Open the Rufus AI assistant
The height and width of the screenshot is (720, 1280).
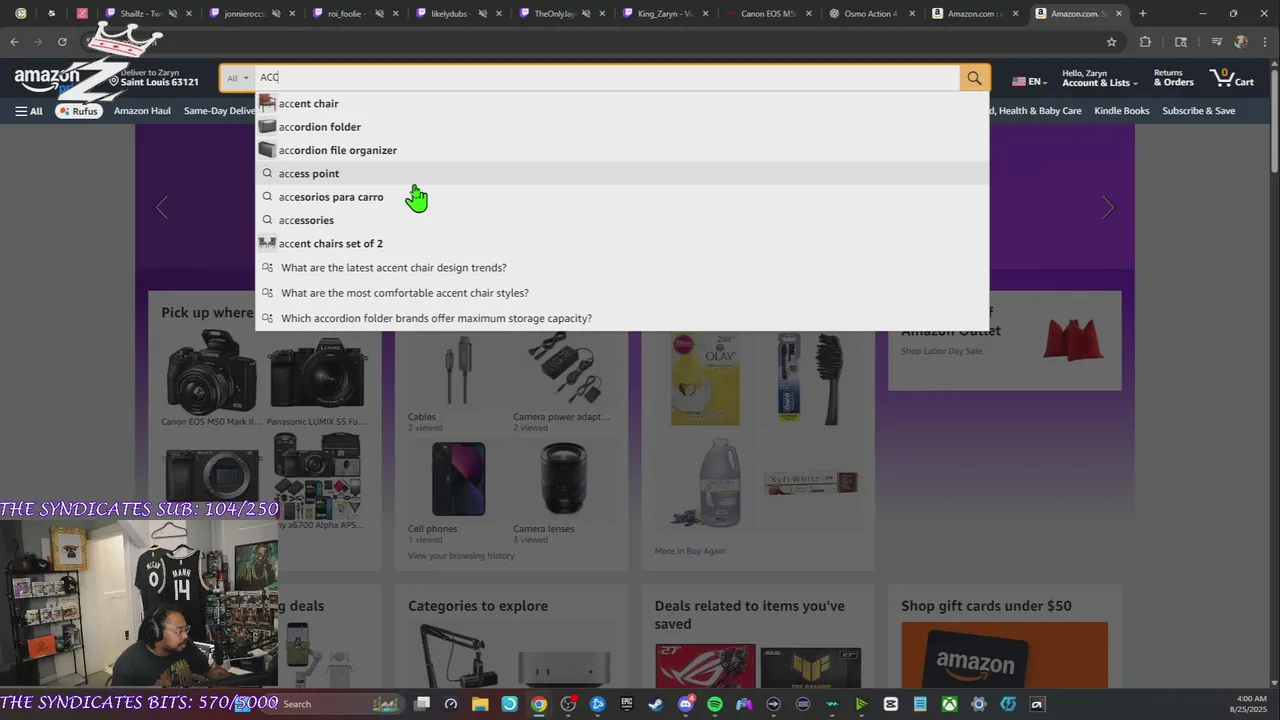pyautogui.click(x=78, y=111)
